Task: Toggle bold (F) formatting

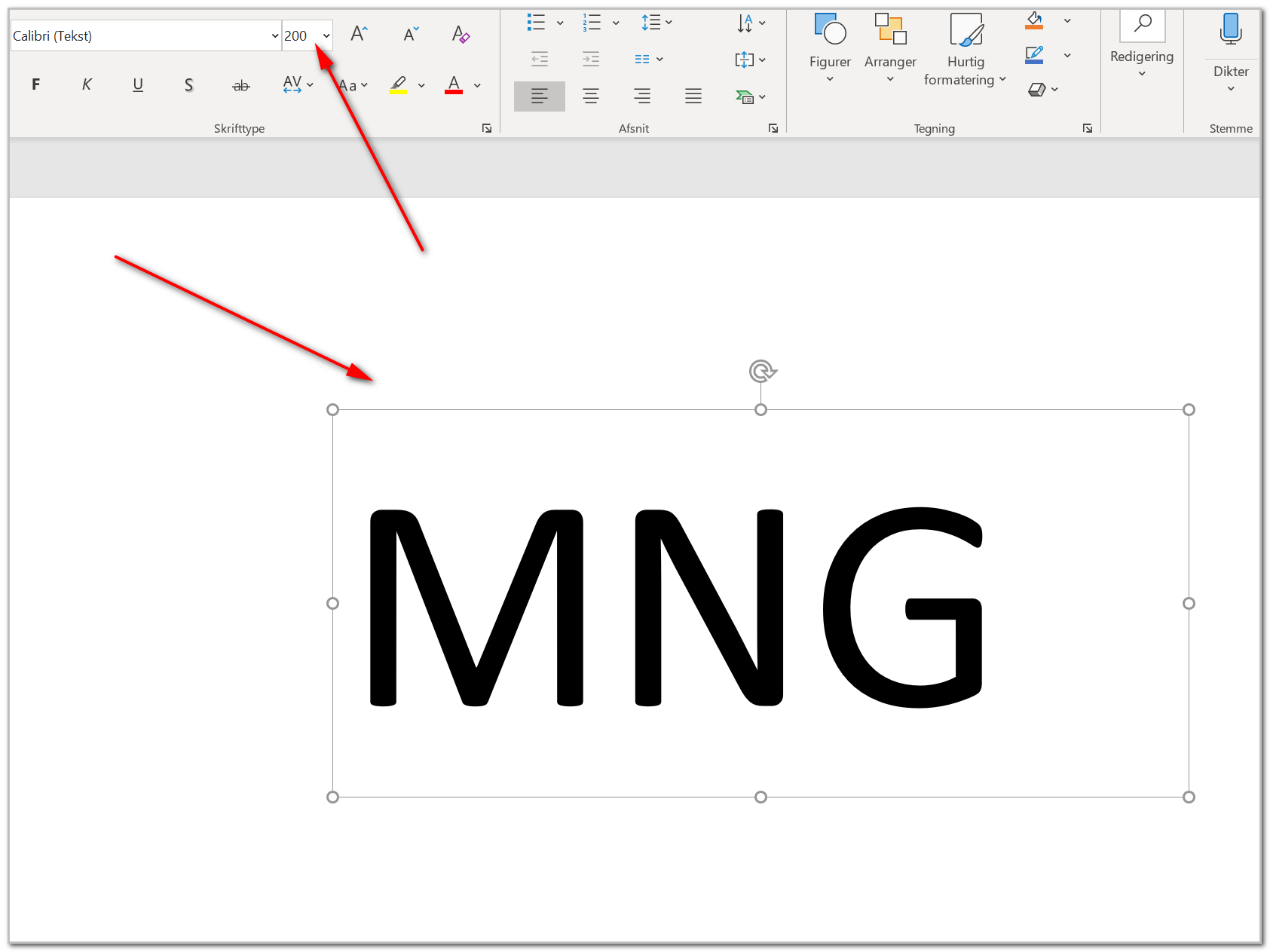Action: [x=35, y=84]
